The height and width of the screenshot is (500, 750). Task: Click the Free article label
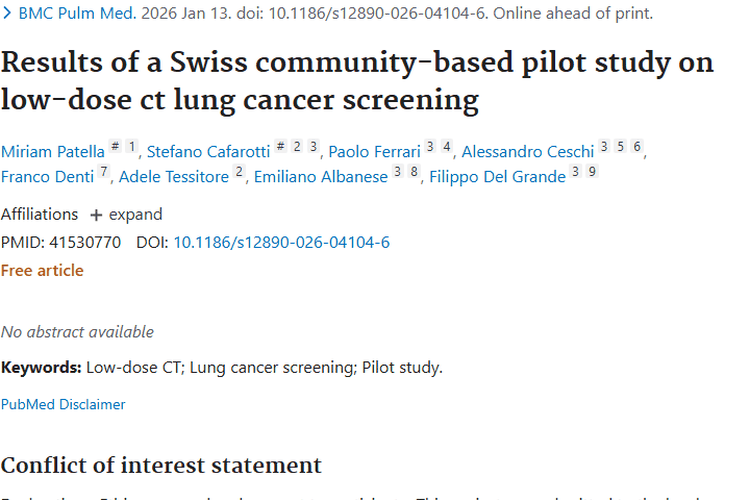[x=42, y=270]
